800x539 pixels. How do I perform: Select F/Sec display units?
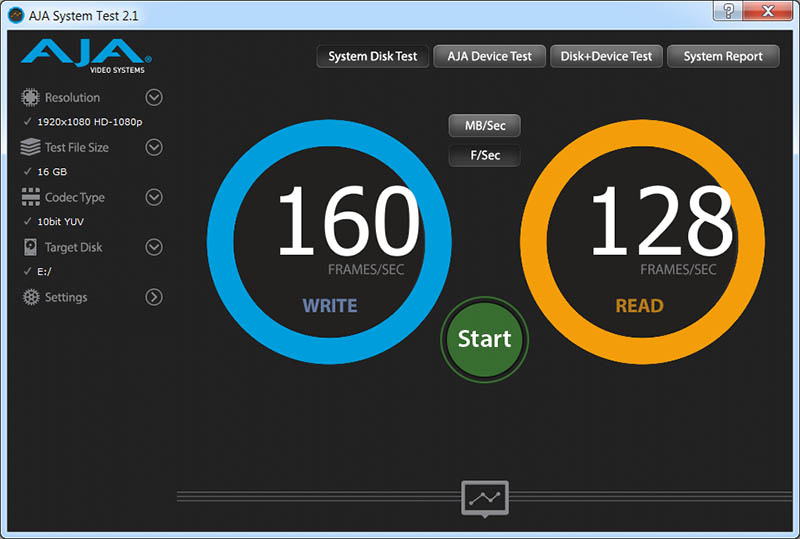tap(485, 155)
